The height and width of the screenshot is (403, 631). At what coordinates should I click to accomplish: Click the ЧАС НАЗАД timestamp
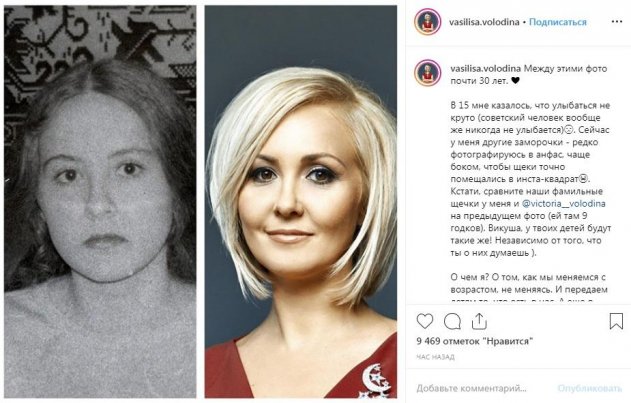coord(435,357)
